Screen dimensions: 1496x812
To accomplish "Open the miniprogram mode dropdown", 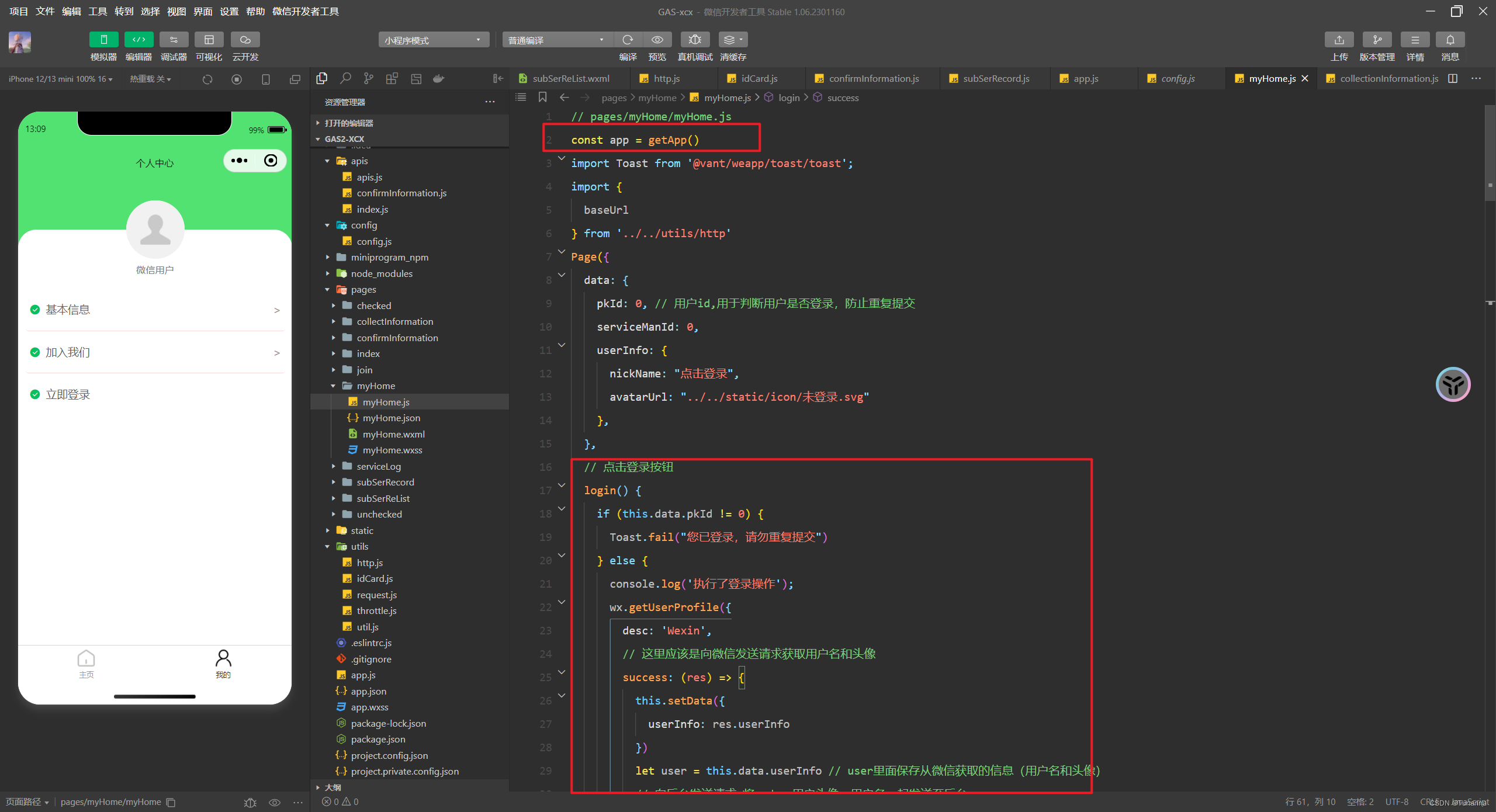I will [433, 40].
